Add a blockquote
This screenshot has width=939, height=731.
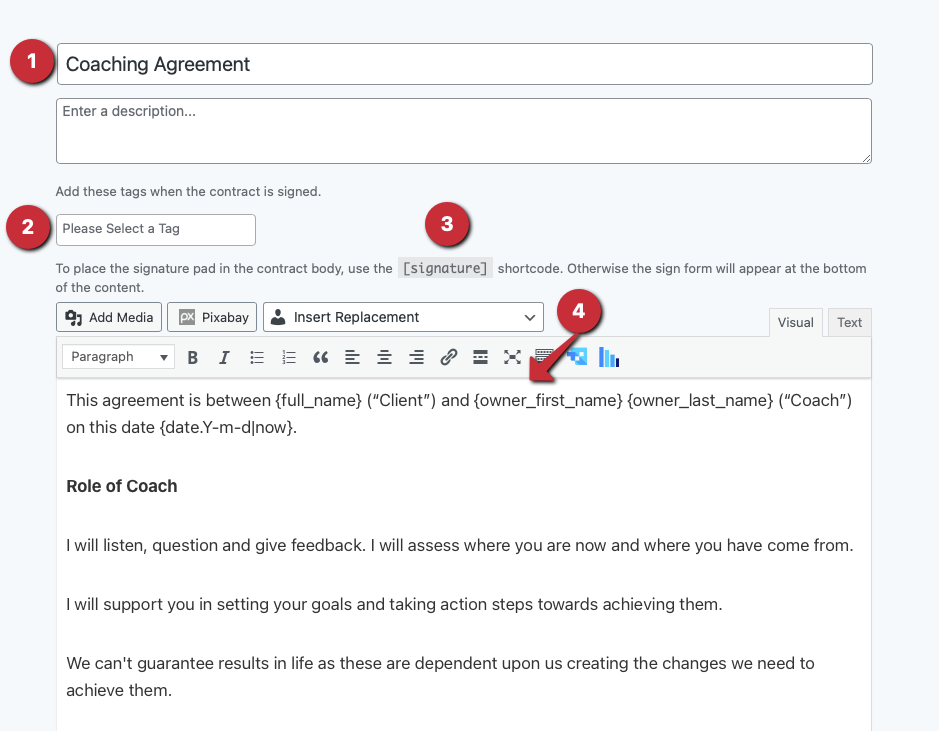(x=321, y=357)
